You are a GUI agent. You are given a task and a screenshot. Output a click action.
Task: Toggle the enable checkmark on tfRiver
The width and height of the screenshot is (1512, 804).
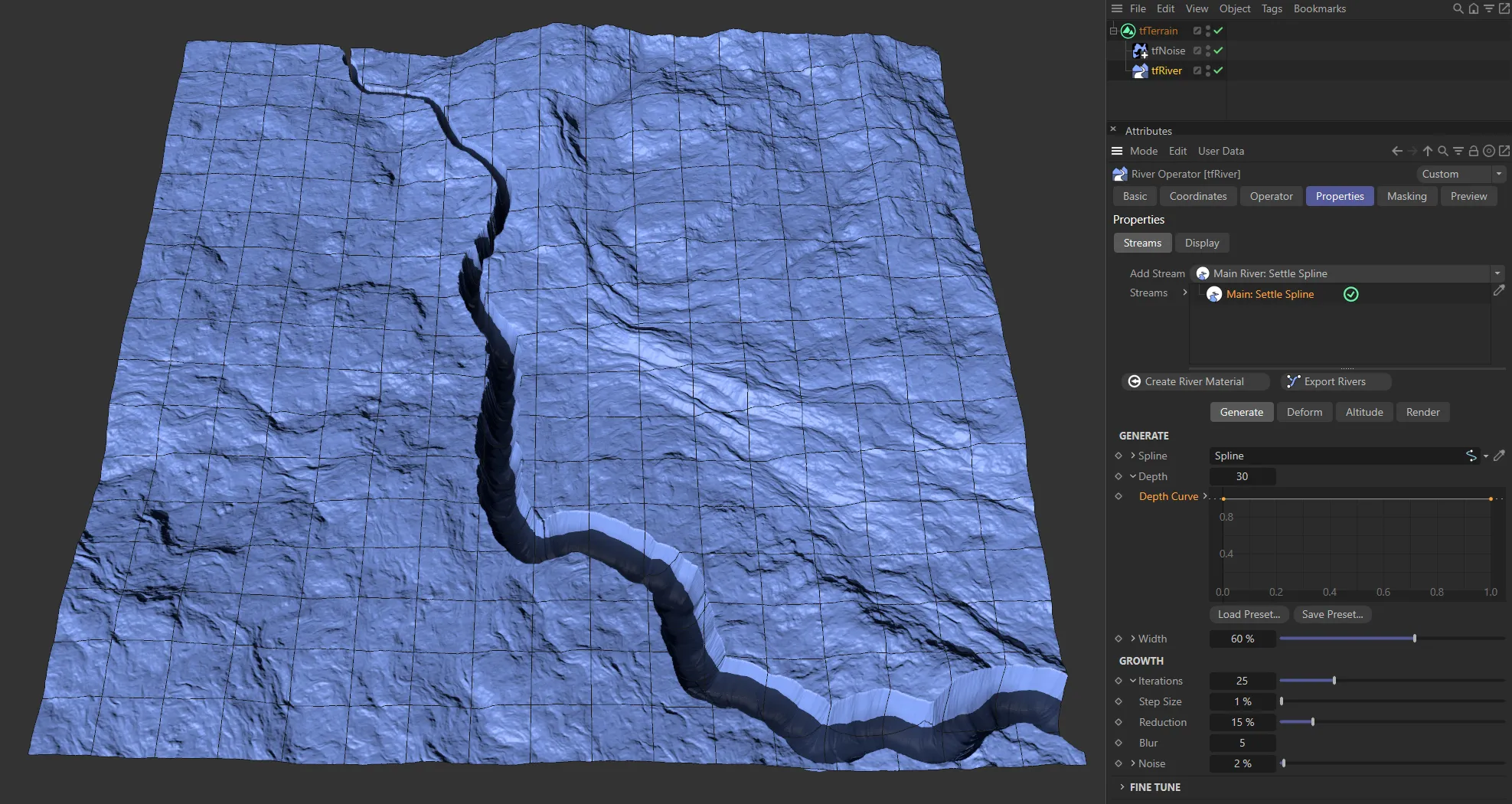pyautogui.click(x=1217, y=70)
